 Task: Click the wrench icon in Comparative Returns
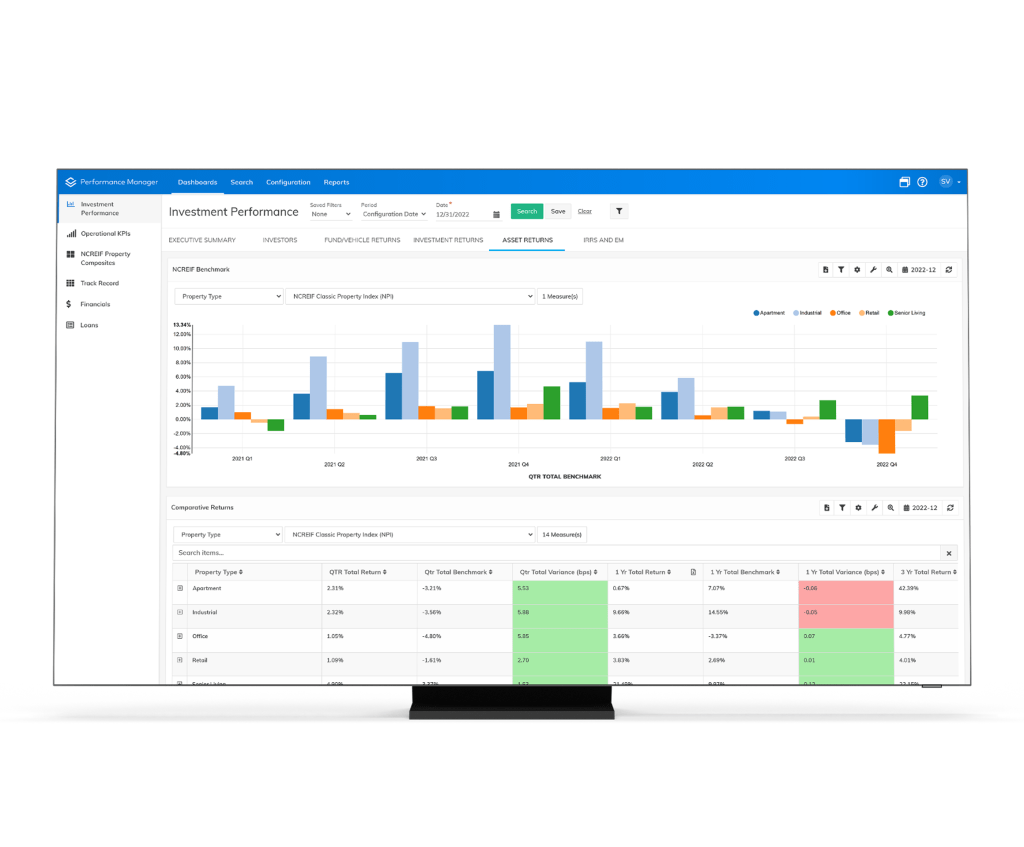(x=873, y=508)
